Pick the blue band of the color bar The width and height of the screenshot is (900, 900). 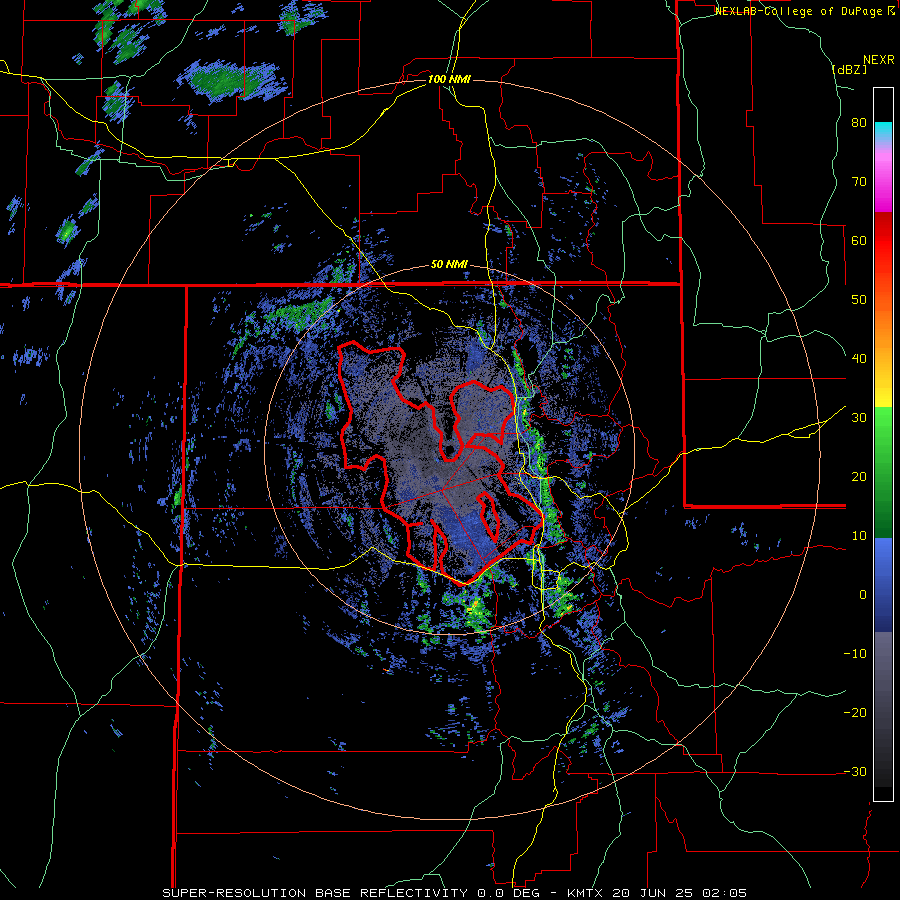coord(883,585)
